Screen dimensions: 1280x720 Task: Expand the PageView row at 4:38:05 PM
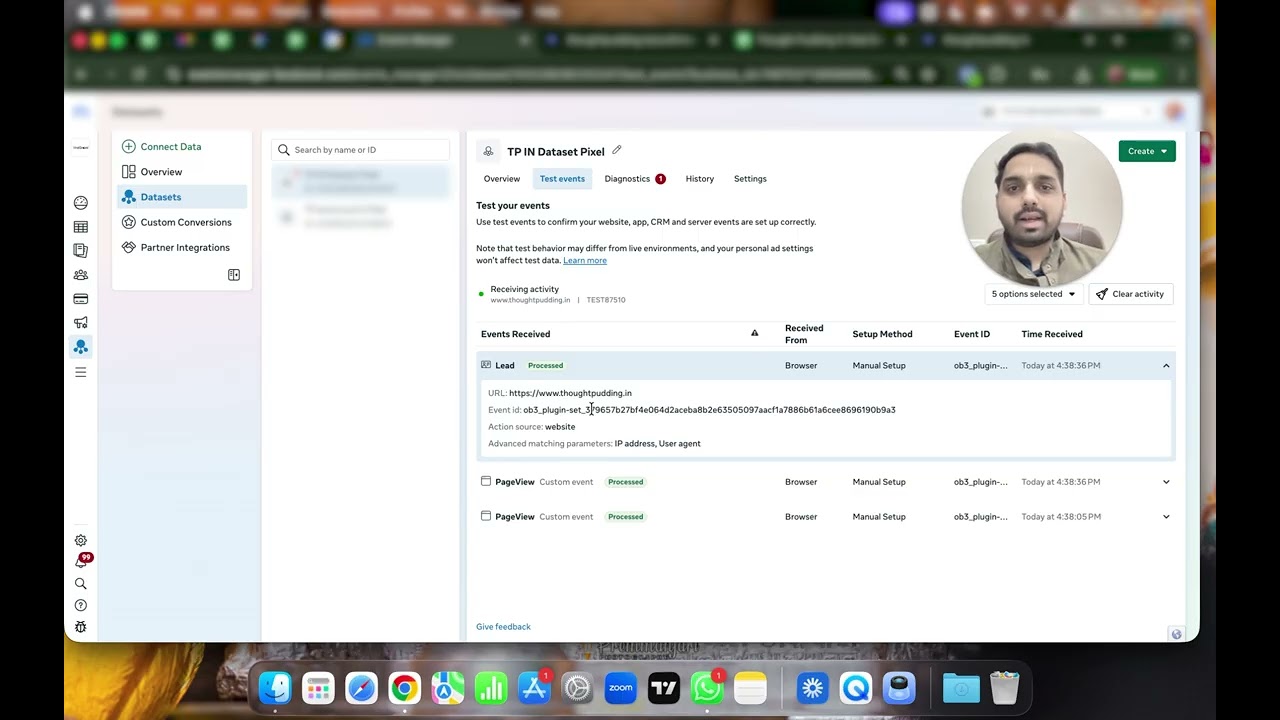click(1166, 517)
